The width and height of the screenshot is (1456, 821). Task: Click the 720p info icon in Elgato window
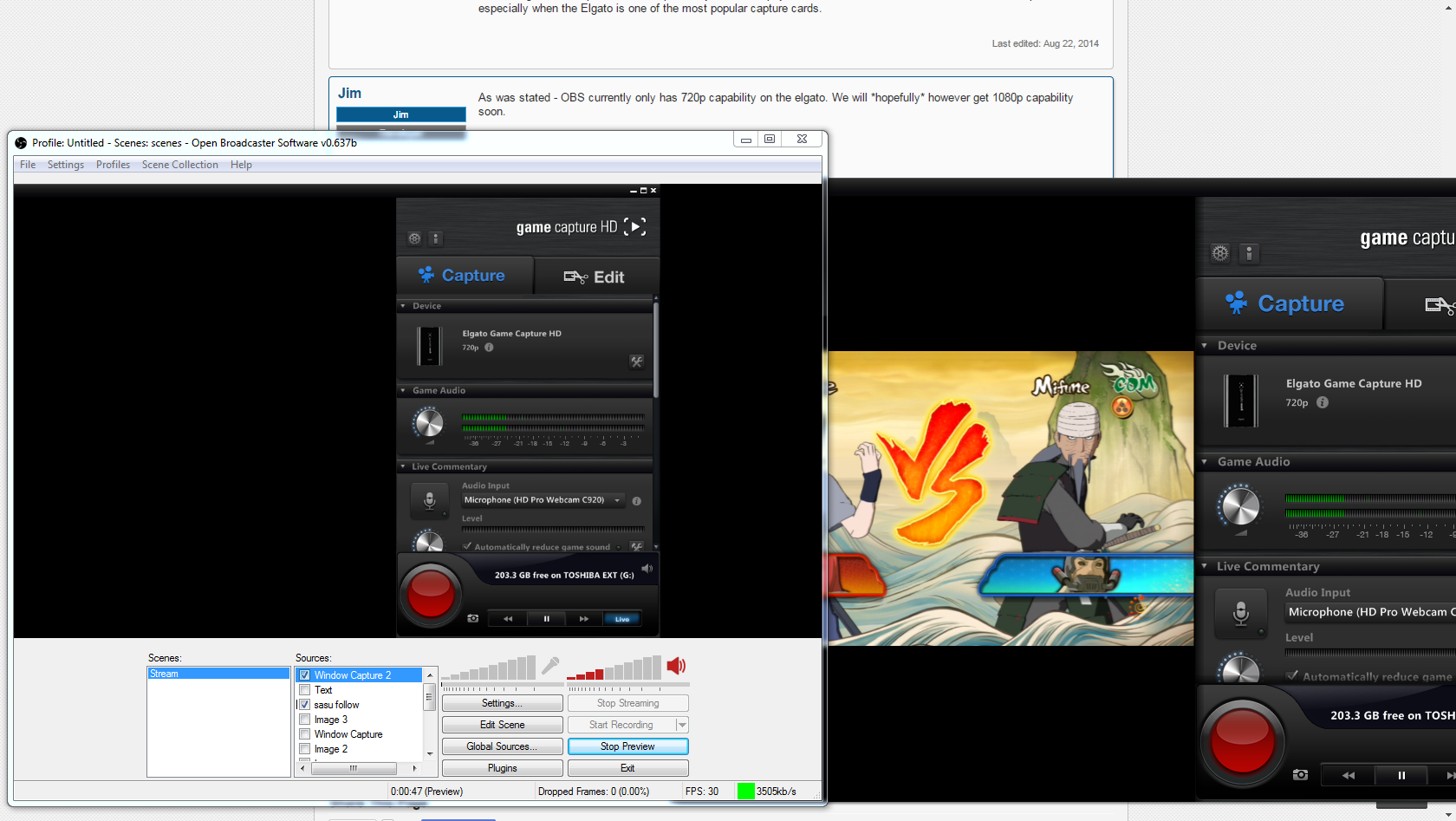1323,402
